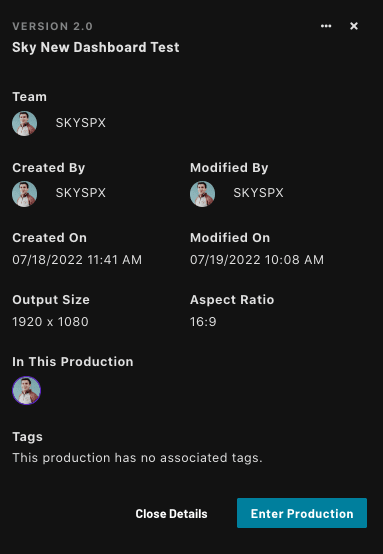Open the three-dot more options menu

coord(326,26)
